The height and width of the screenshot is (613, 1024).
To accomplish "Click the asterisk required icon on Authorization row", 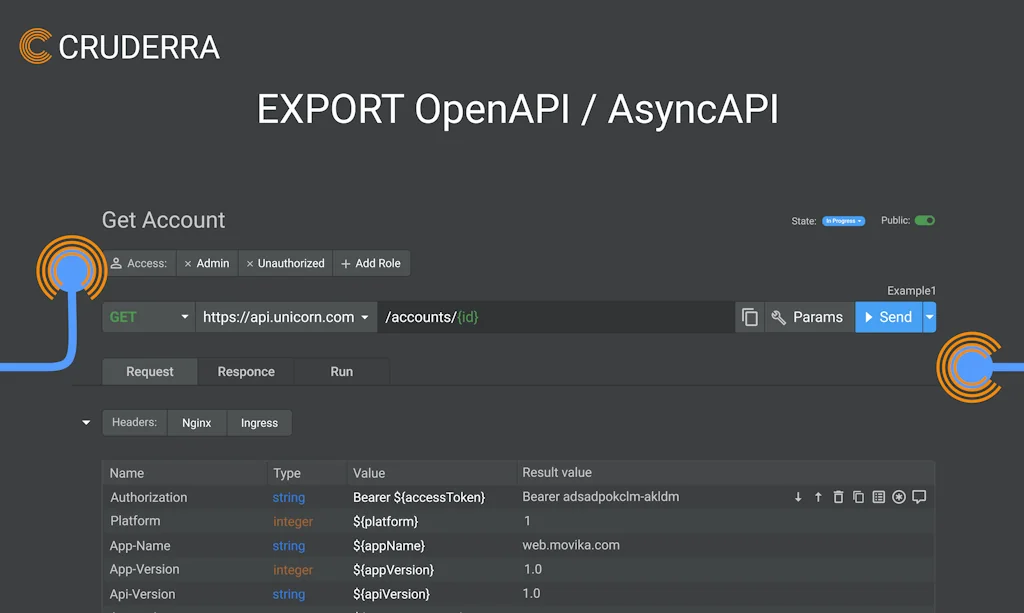I will point(899,497).
